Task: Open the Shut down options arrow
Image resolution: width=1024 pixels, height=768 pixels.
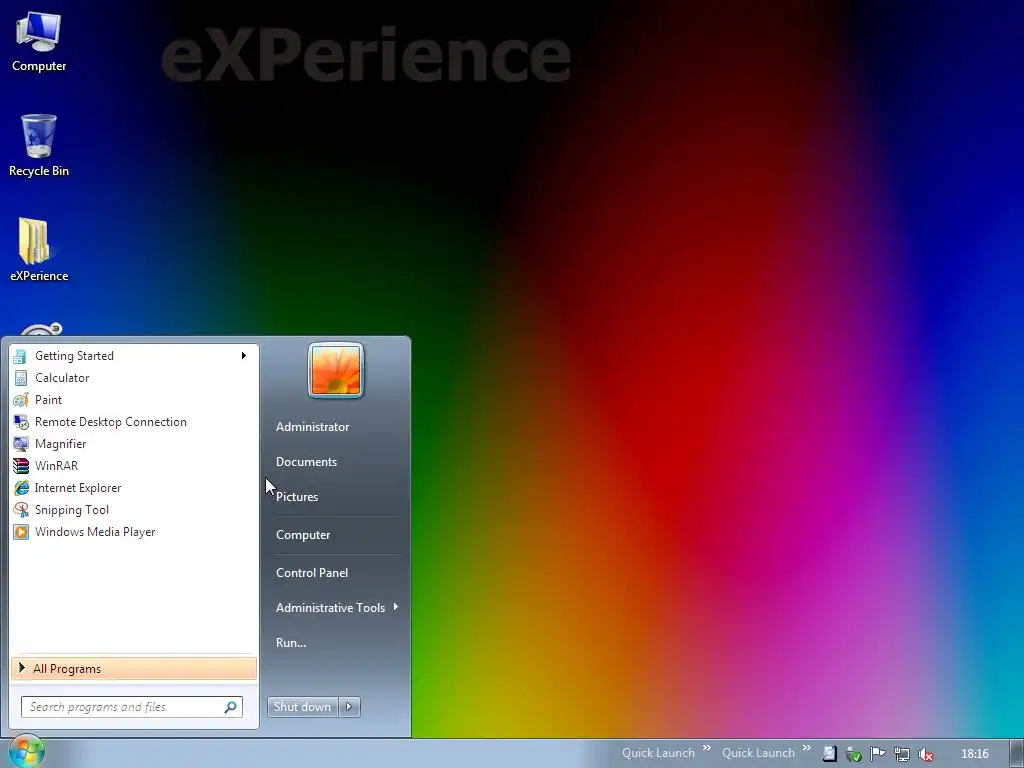Action: [349, 707]
